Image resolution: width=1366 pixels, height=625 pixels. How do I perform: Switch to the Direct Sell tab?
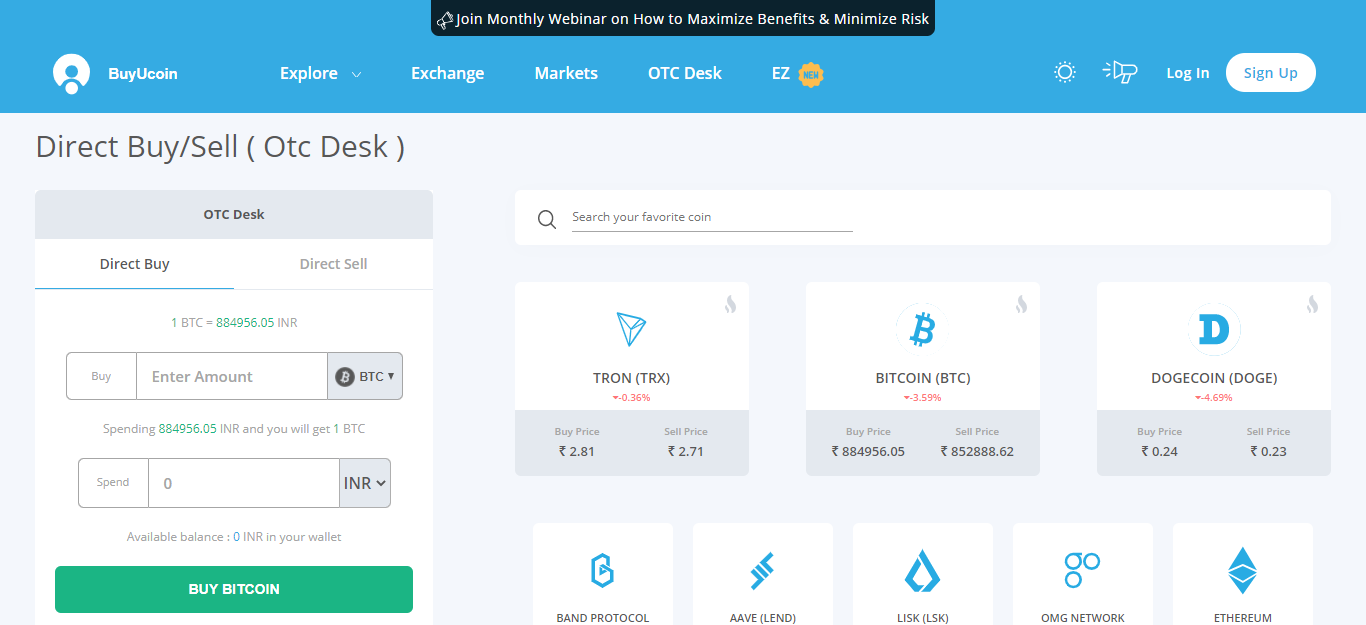(x=333, y=264)
